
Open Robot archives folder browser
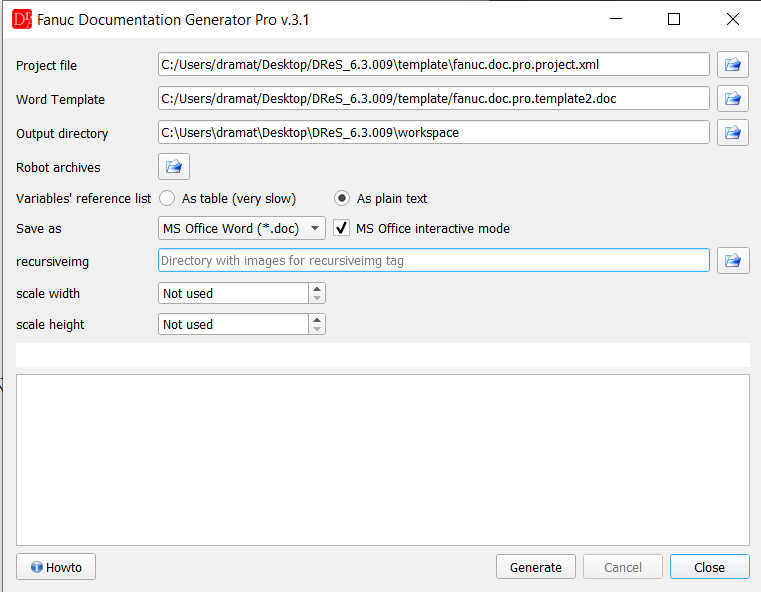point(174,167)
